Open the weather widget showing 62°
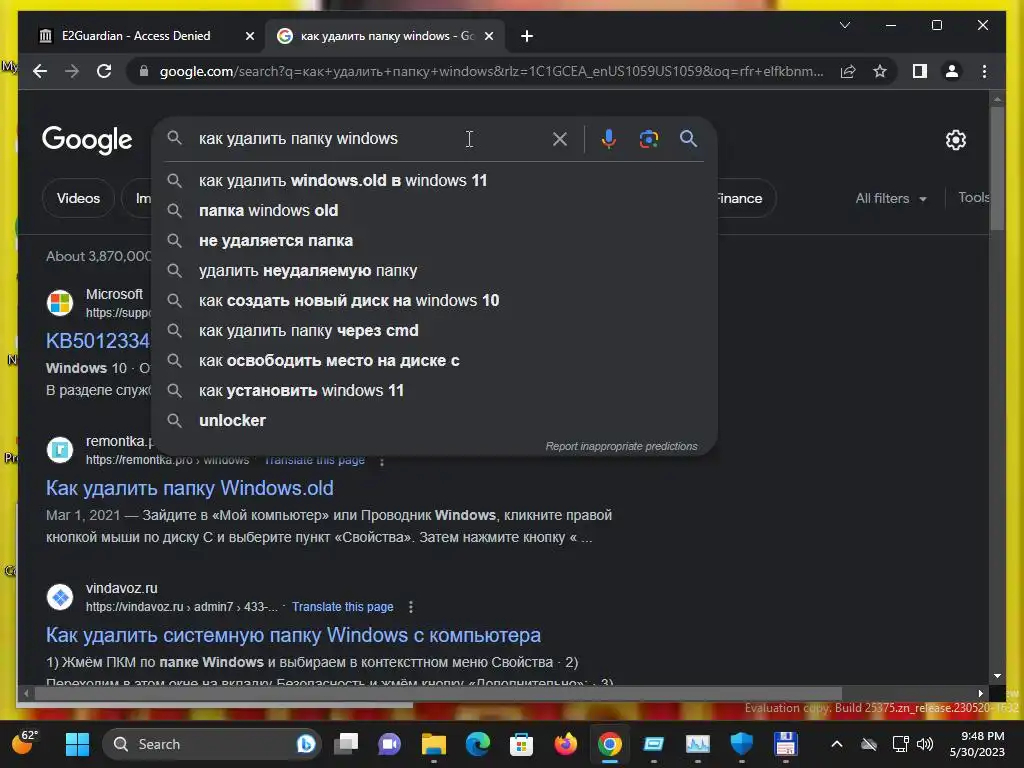This screenshot has width=1024, height=768. point(25,743)
